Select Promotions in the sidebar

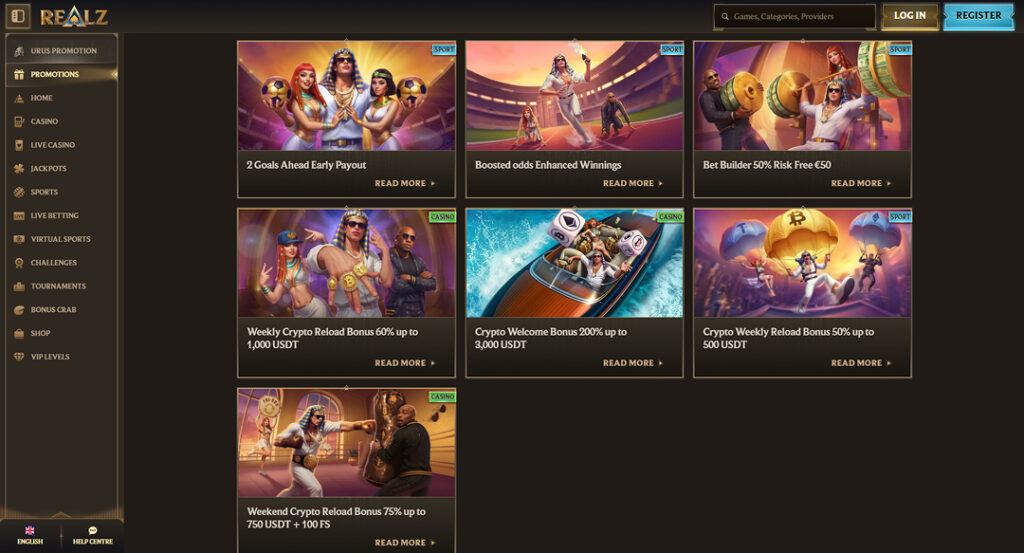tap(61, 74)
